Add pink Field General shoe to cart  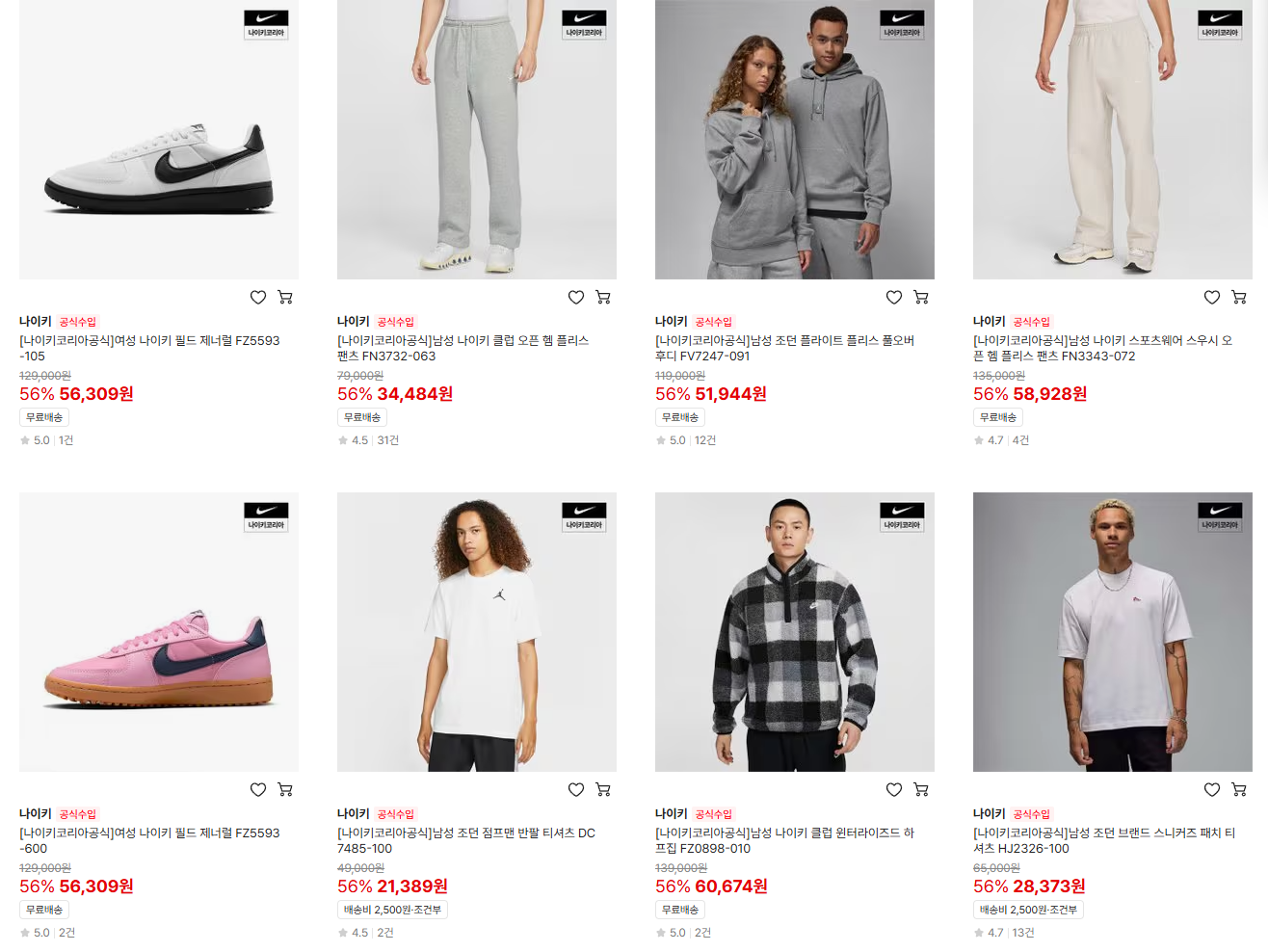285,790
